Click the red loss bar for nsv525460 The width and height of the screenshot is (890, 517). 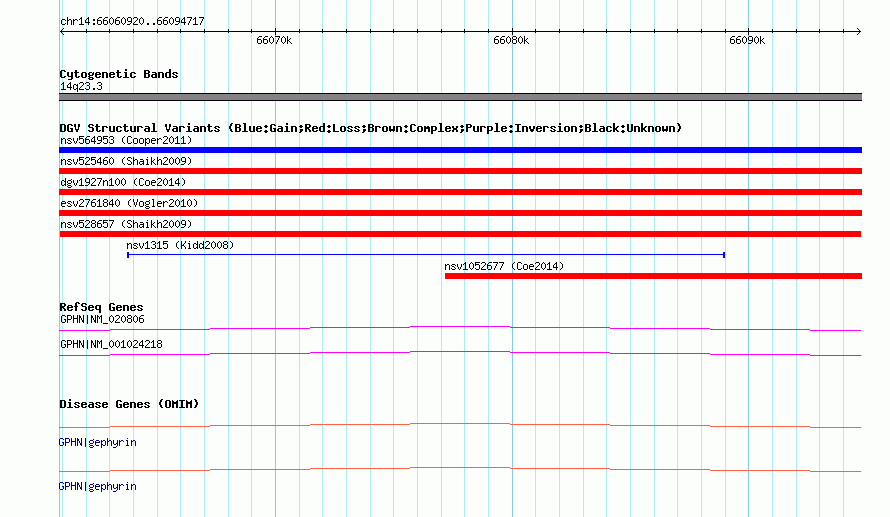point(460,171)
